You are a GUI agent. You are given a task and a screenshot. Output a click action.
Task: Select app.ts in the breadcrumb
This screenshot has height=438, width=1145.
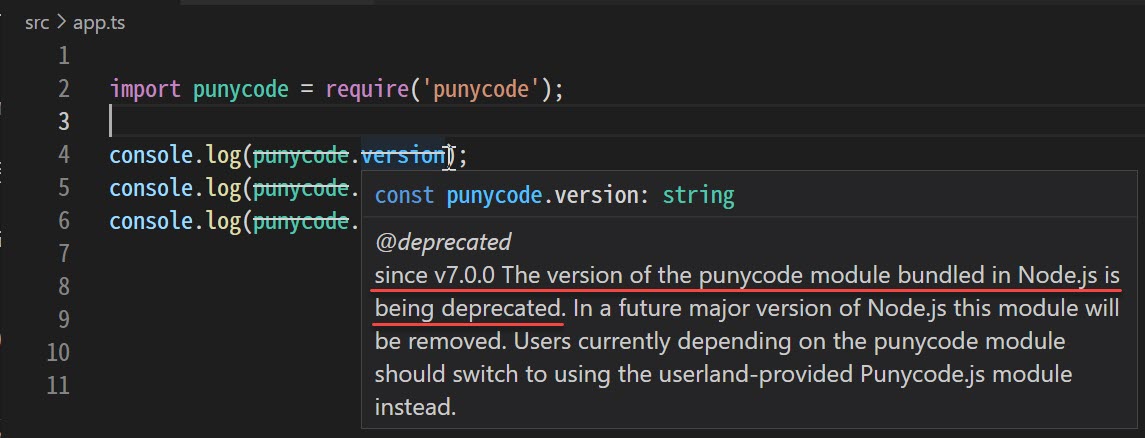[99, 23]
